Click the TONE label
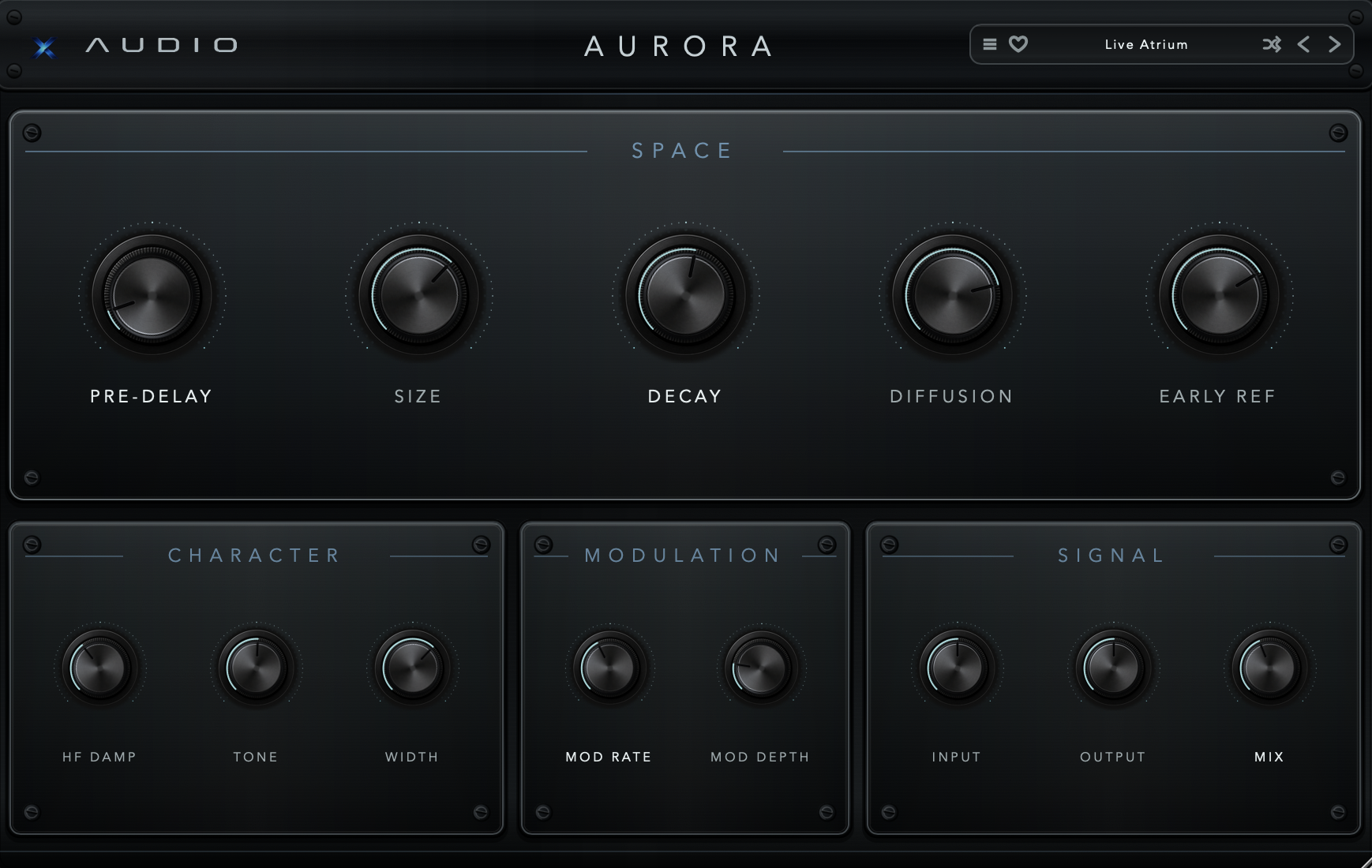The width and height of the screenshot is (1372, 868). (x=256, y=757)
